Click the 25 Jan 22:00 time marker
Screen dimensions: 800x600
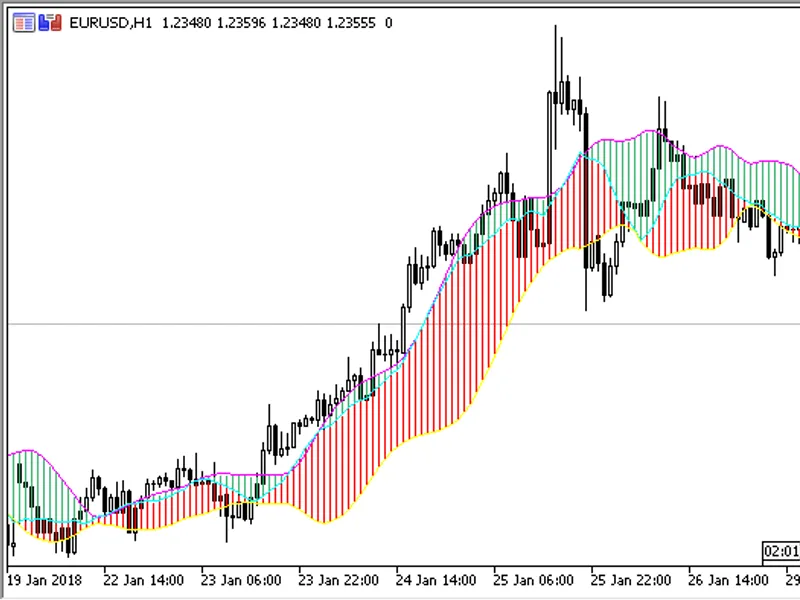tap(631, 581)
